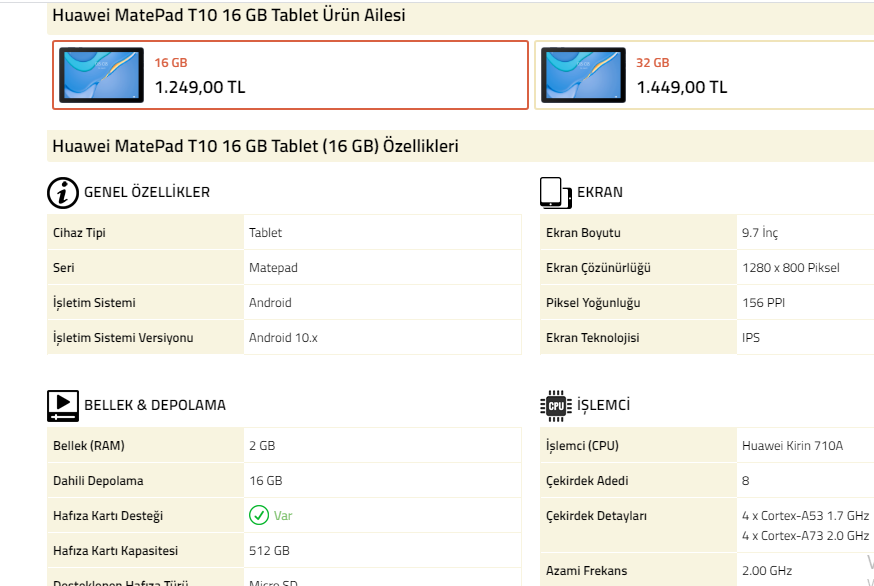Click the 4 x Cortex-A73 2.0 GHz line
874x586 pixels.
pos(805,536)
